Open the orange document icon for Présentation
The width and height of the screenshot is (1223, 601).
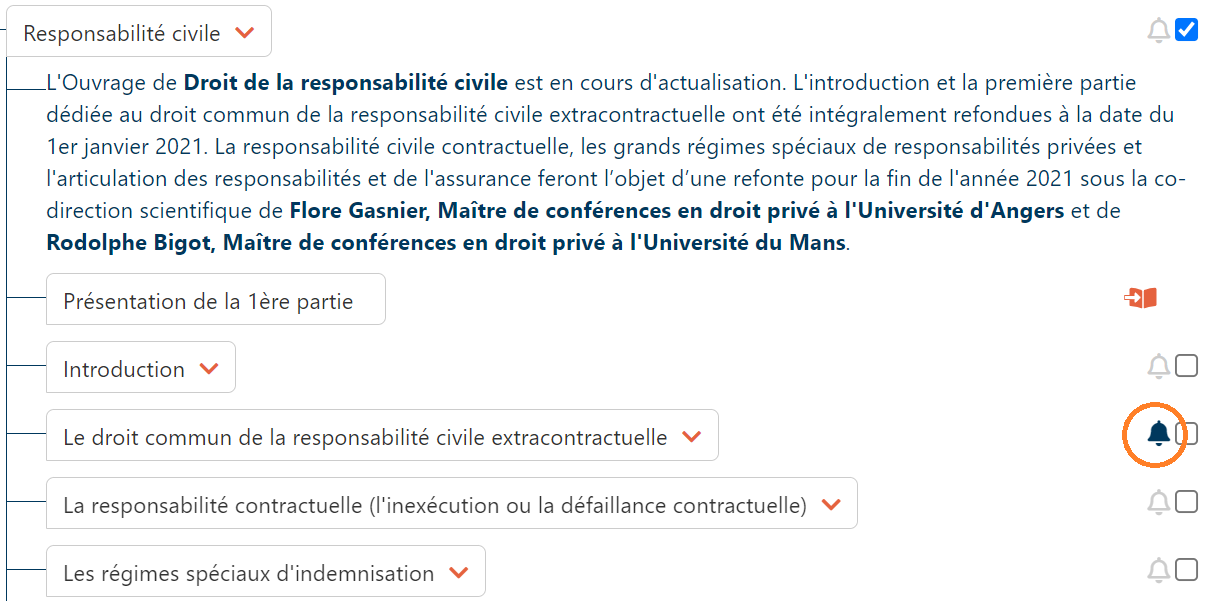point(1141,298)
